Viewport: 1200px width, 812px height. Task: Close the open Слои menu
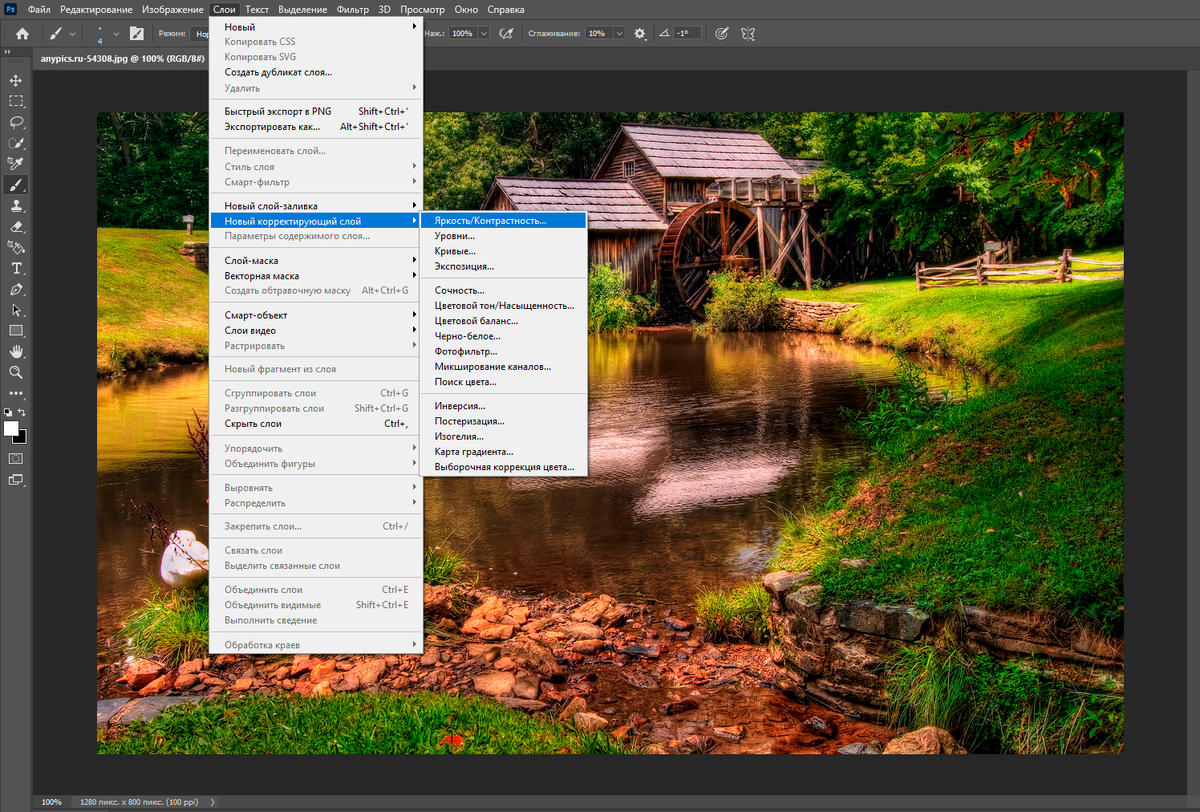[224, 9]
